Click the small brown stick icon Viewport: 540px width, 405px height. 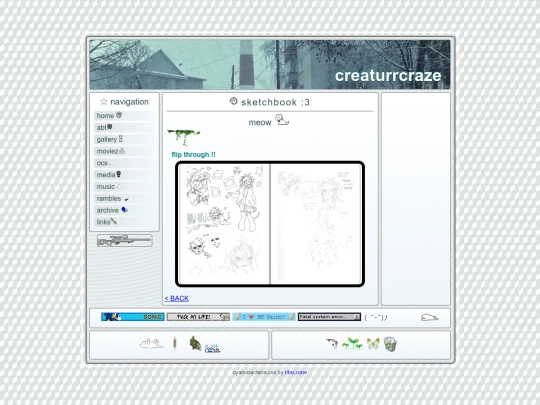click(x=175, y=343)
